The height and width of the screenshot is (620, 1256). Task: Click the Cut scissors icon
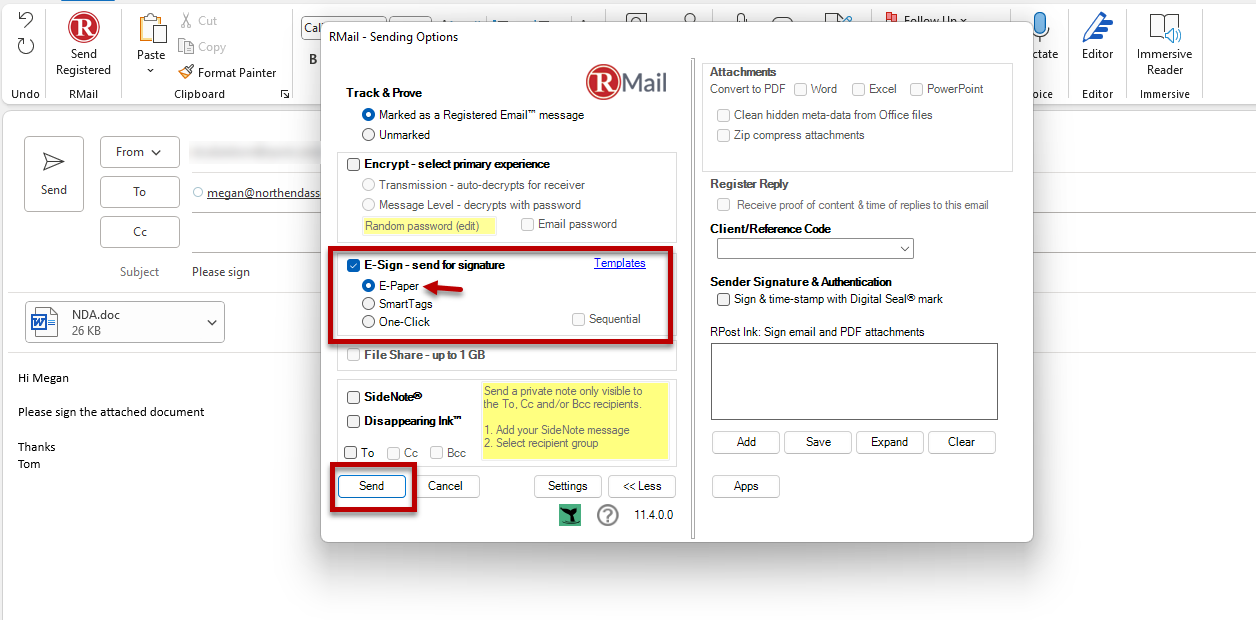[x=186, y=20]
